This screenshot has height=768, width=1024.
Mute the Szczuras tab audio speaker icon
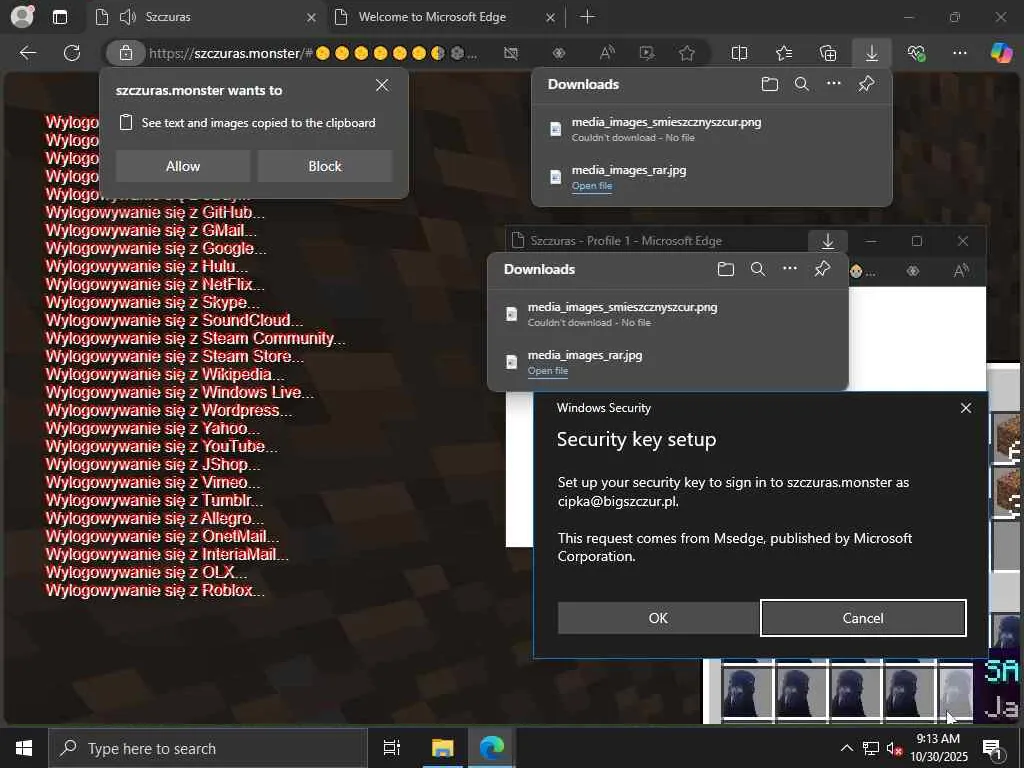coord(127,17)
